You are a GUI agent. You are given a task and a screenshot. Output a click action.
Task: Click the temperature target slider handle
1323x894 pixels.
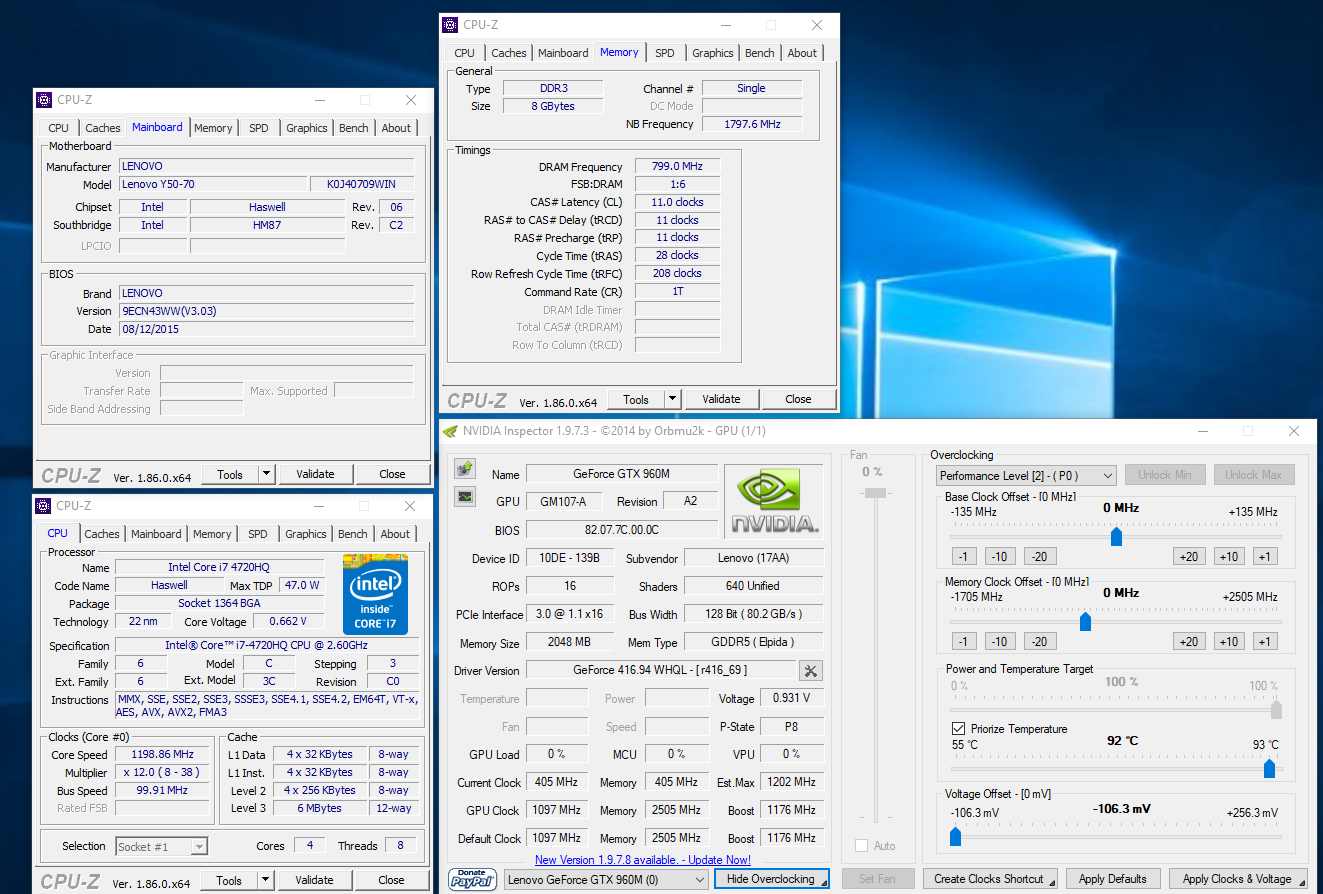[1269, 768]
